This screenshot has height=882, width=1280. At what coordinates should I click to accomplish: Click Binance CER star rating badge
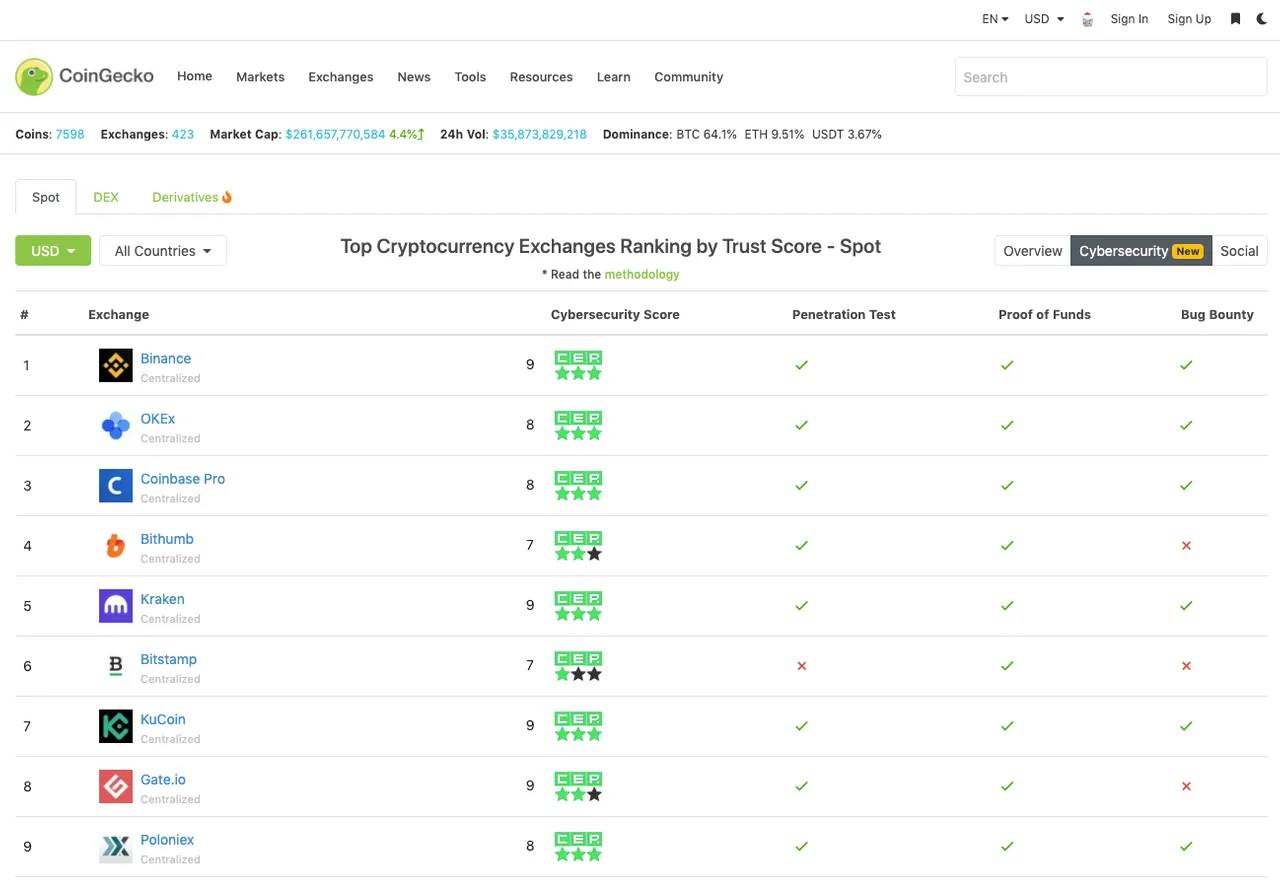tap(578, 365)
